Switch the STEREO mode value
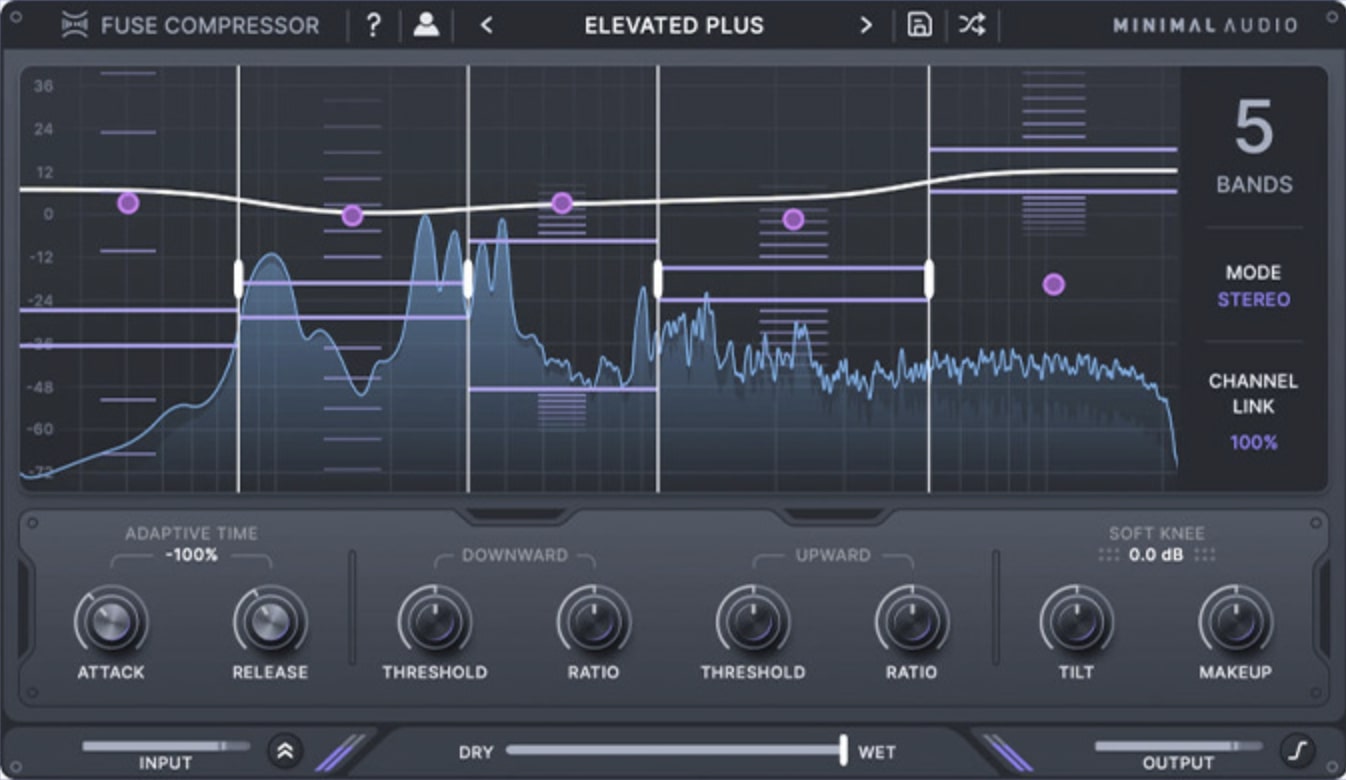This screenshot has height=780, width=1346. tap(1254, 299)
